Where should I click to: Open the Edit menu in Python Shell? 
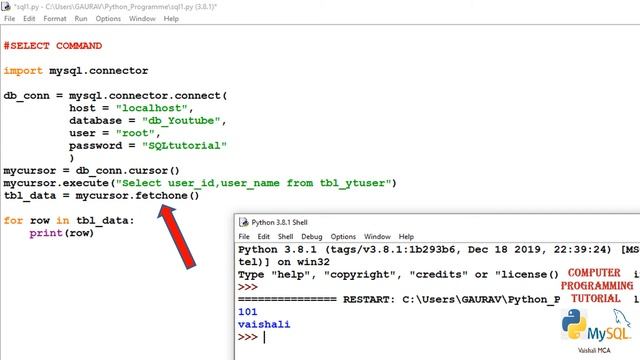coord(263,237)
